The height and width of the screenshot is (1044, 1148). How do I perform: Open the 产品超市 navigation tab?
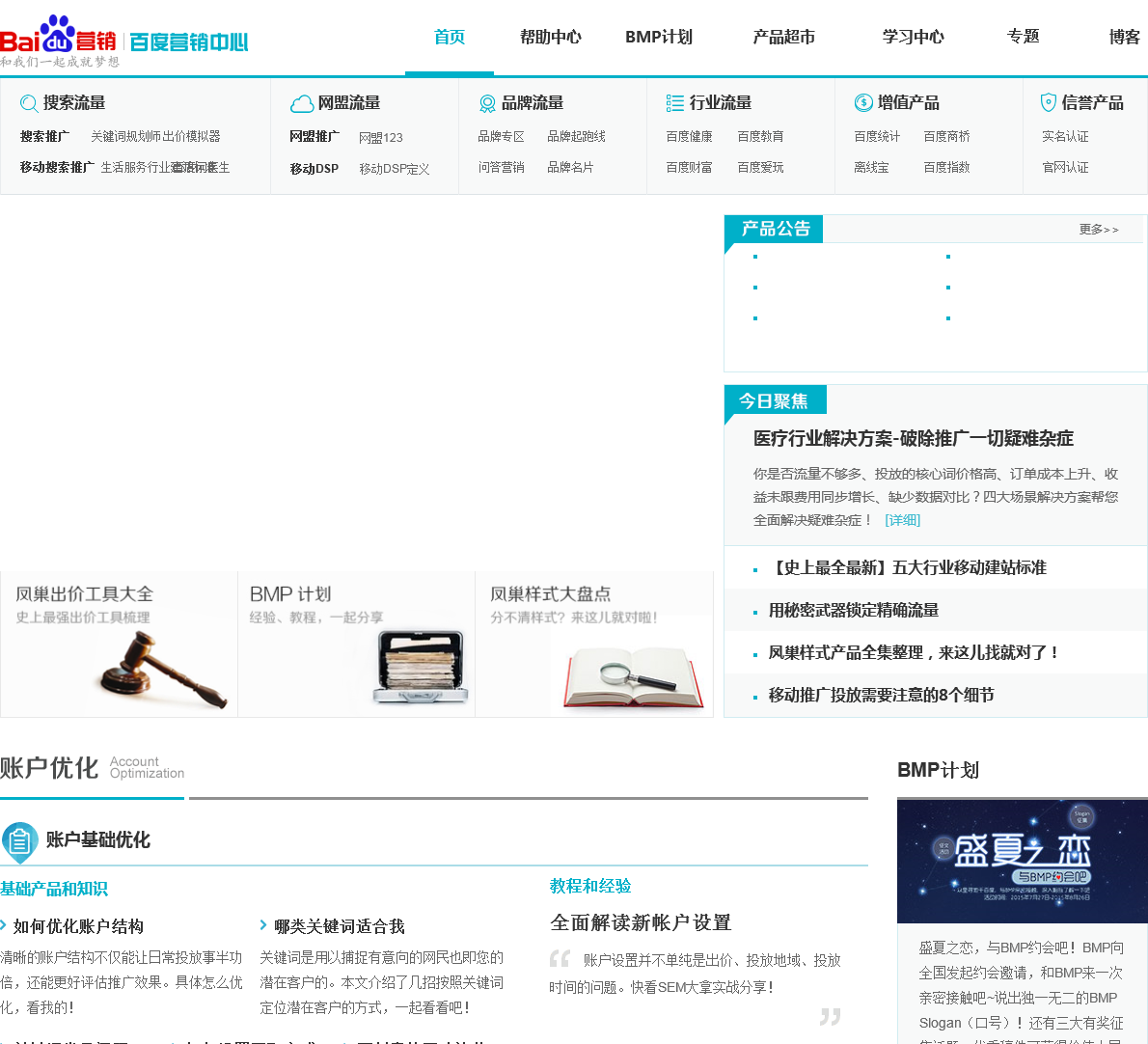pyautogui.click(x=783, y=37)
